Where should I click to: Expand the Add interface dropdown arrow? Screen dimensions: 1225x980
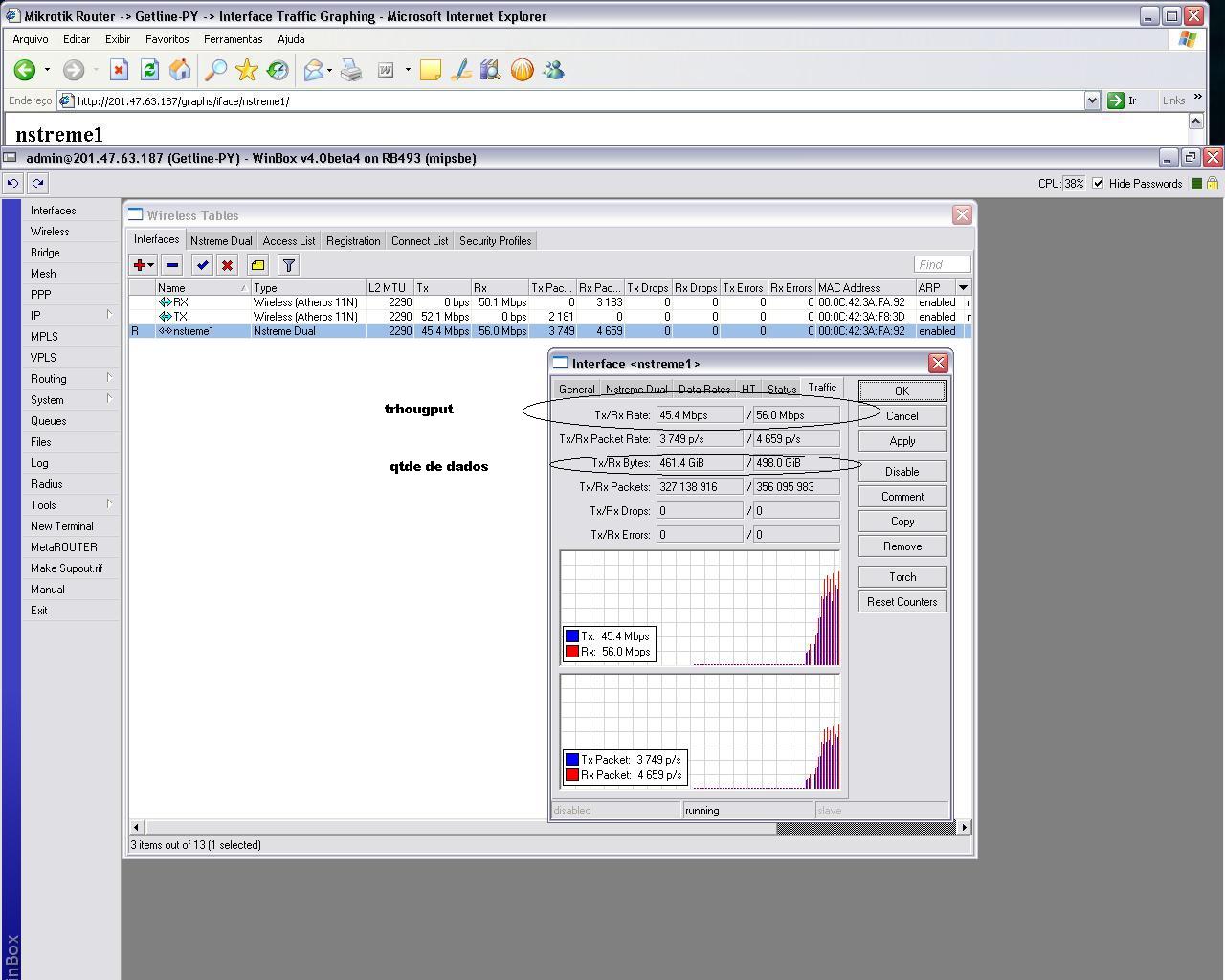(x=151, y=265)
